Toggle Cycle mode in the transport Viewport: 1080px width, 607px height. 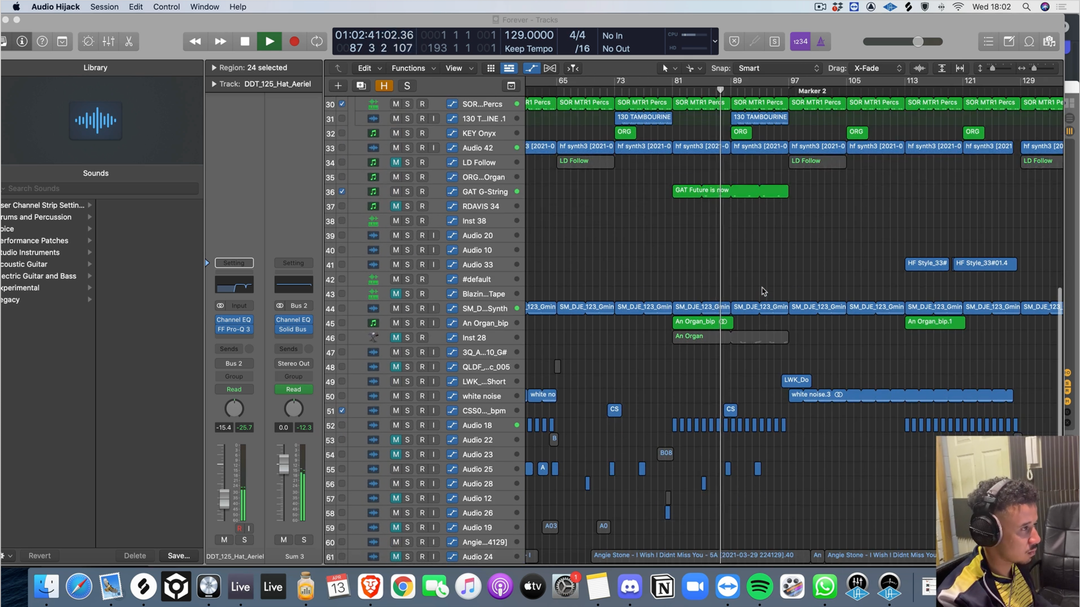coord(317,41)
